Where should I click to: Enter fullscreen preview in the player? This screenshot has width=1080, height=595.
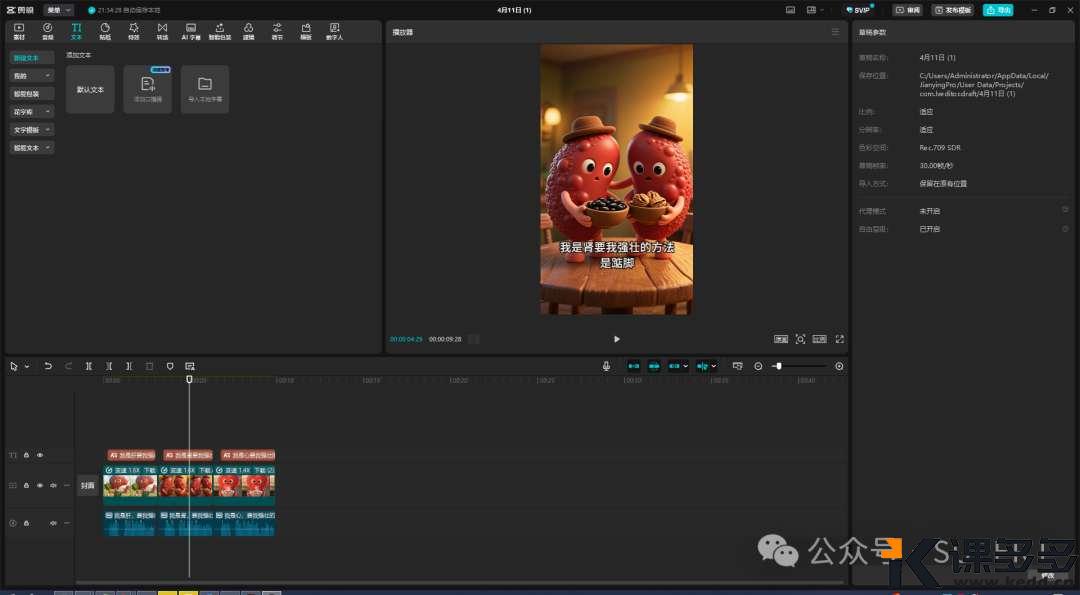[x=839, y=339]
